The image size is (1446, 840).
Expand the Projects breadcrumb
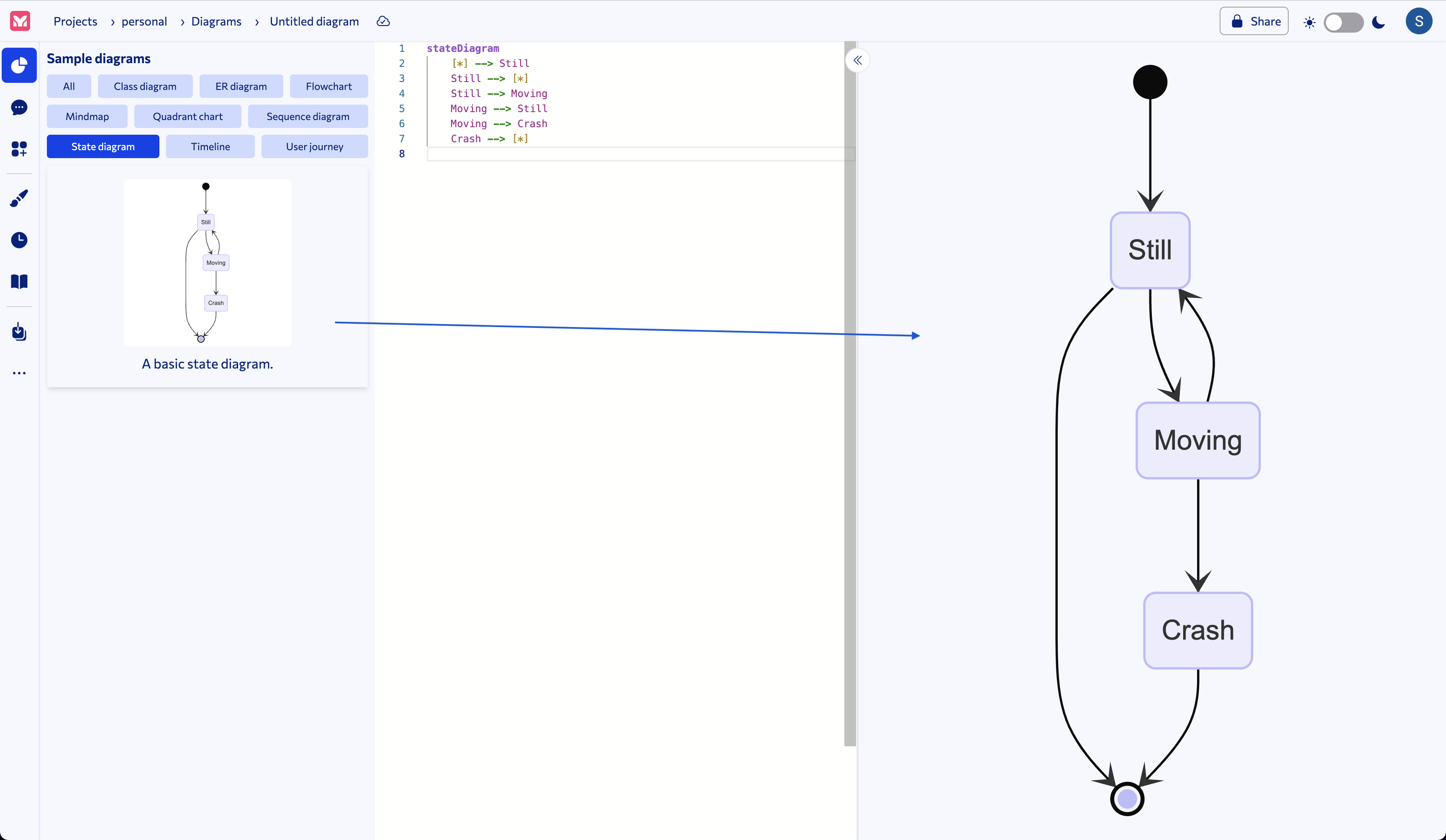[75, 21]
